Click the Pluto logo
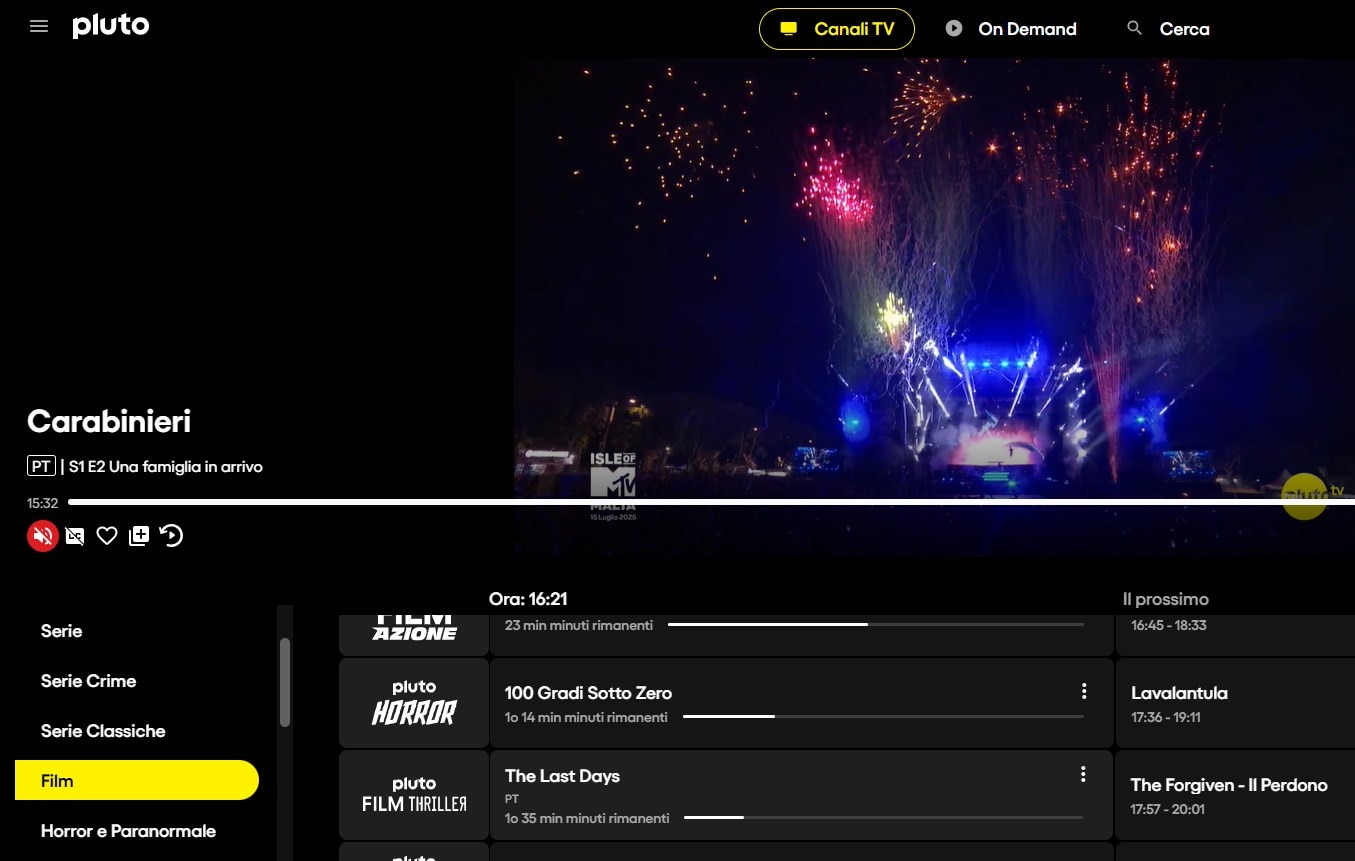The width and height of the screenshot is (1355, 861). click(111, 26)
